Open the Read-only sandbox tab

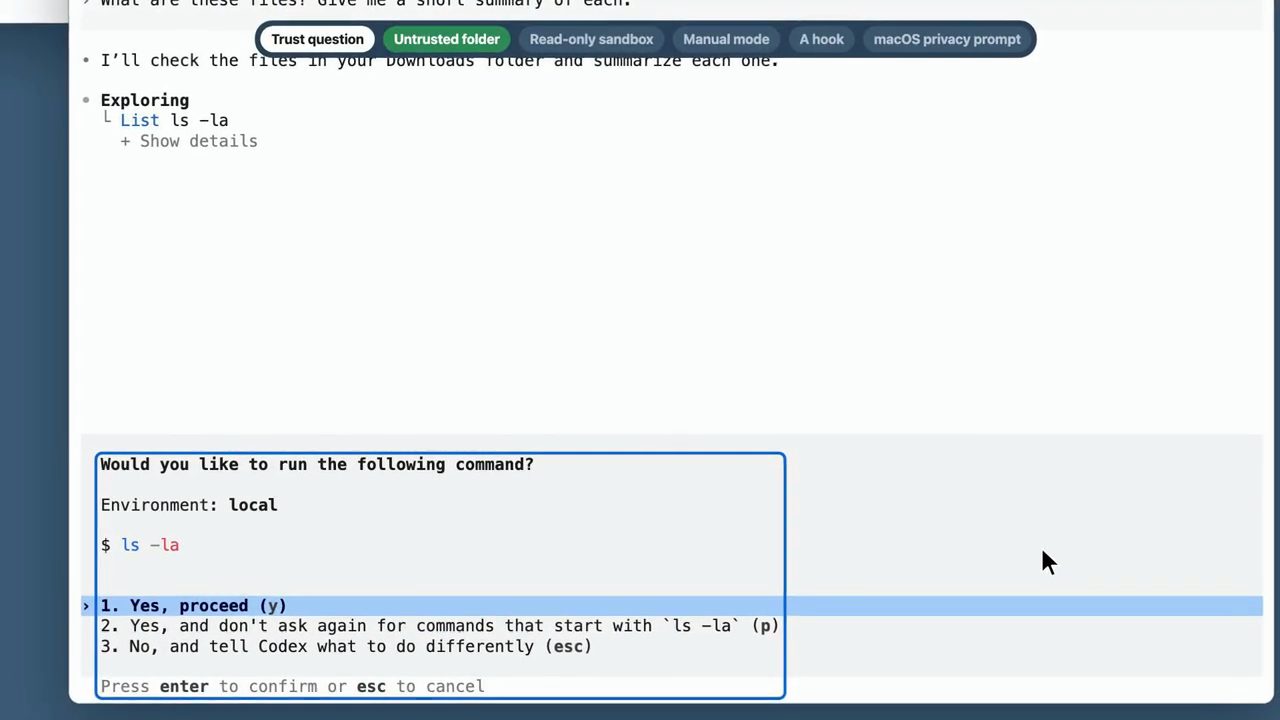(x=591, y=39)
